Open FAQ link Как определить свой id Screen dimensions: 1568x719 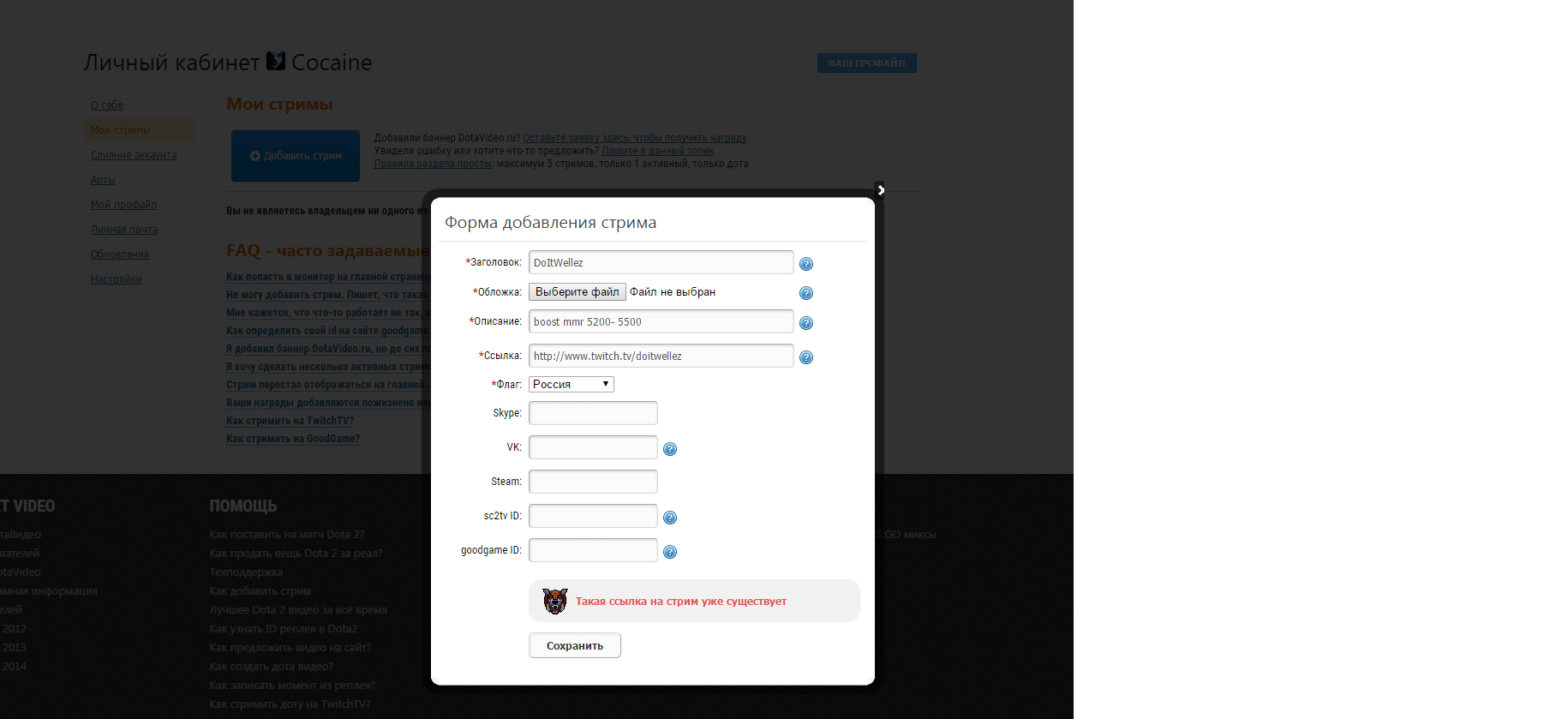327,331
